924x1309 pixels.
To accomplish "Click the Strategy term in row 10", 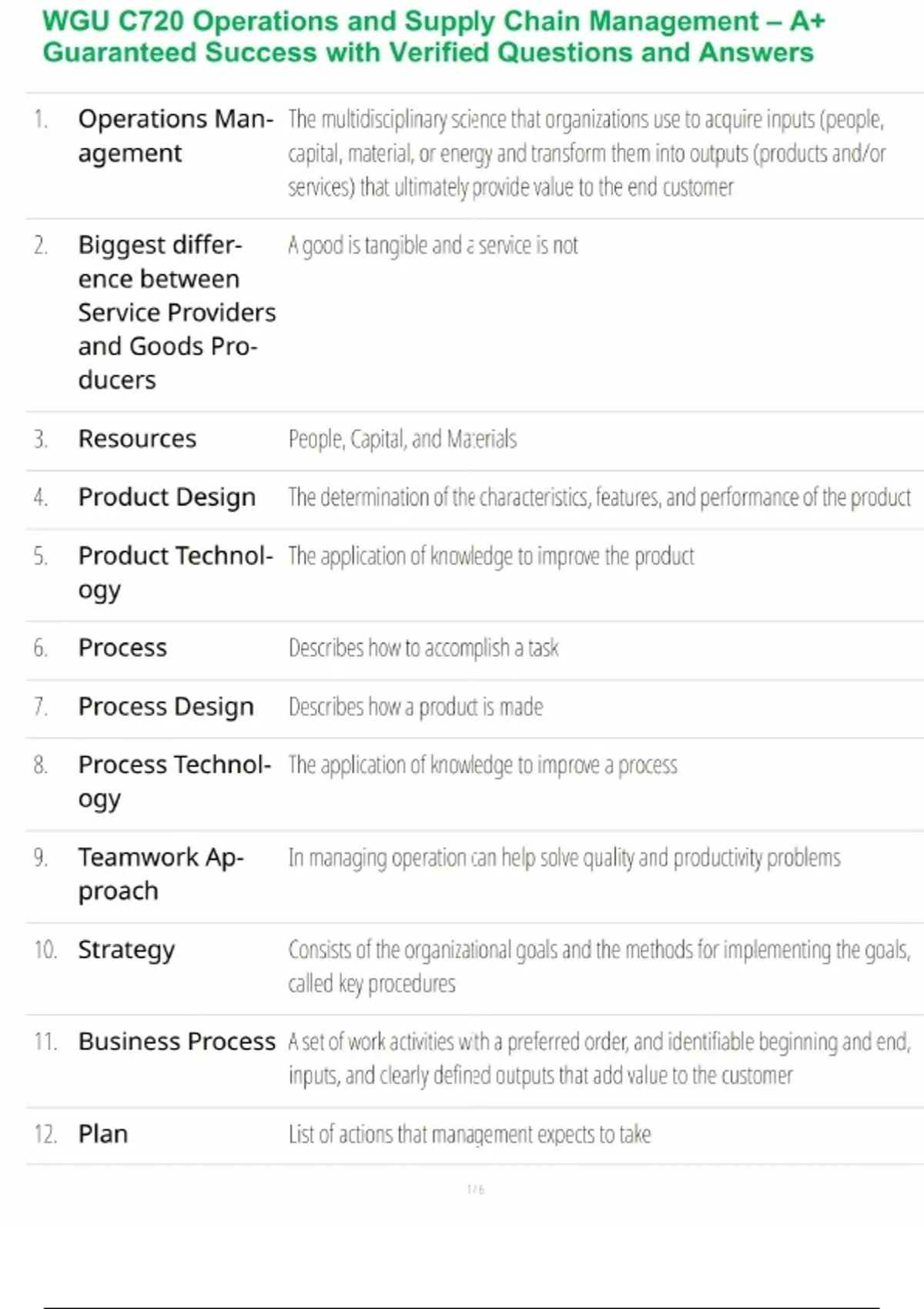I will (x=126, y=950).
